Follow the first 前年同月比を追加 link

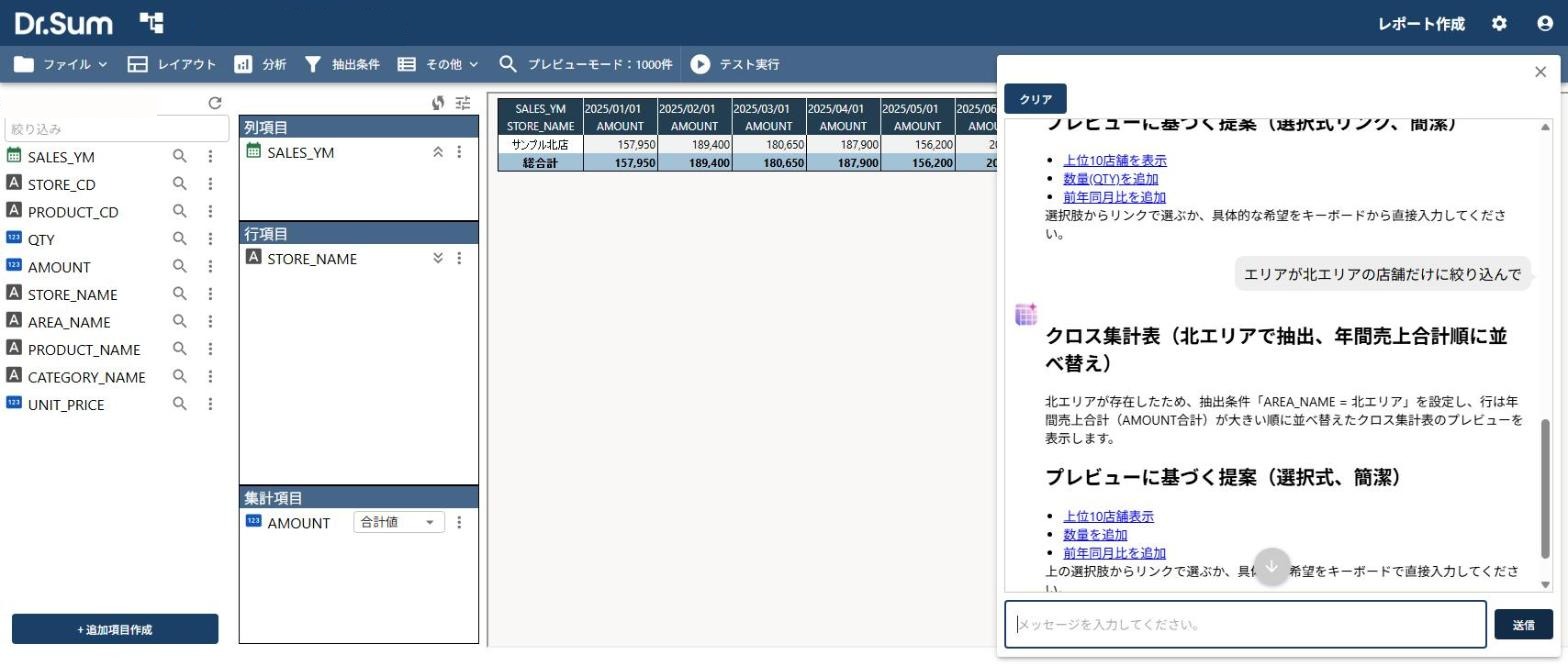point(1114,197)
